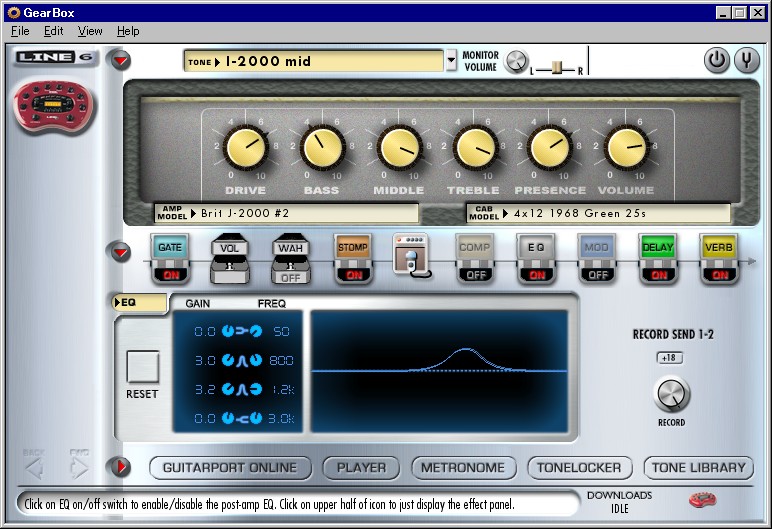Click the EQ frequency response graph

point(439,371)
